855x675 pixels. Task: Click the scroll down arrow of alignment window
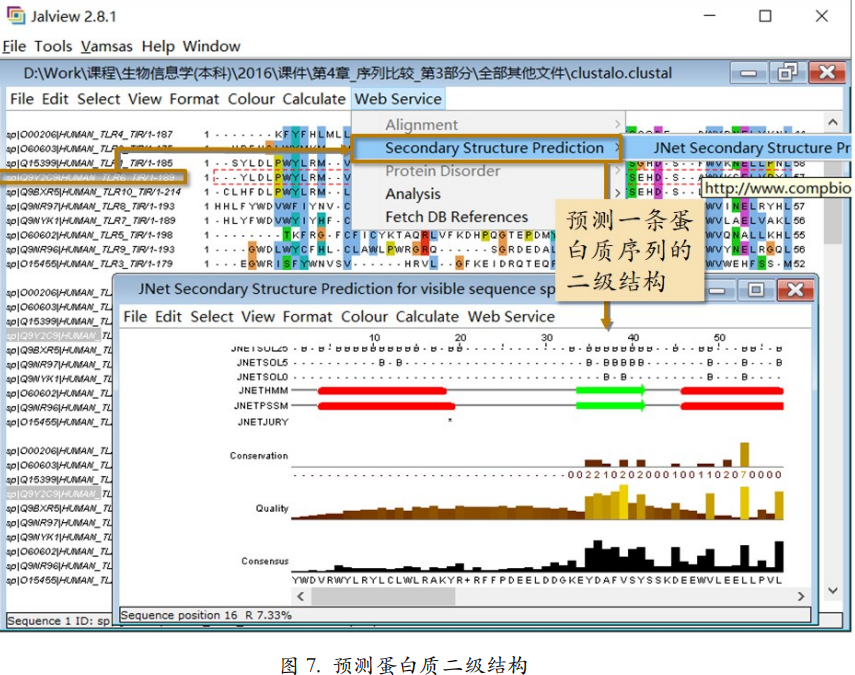tap(833, 590)
